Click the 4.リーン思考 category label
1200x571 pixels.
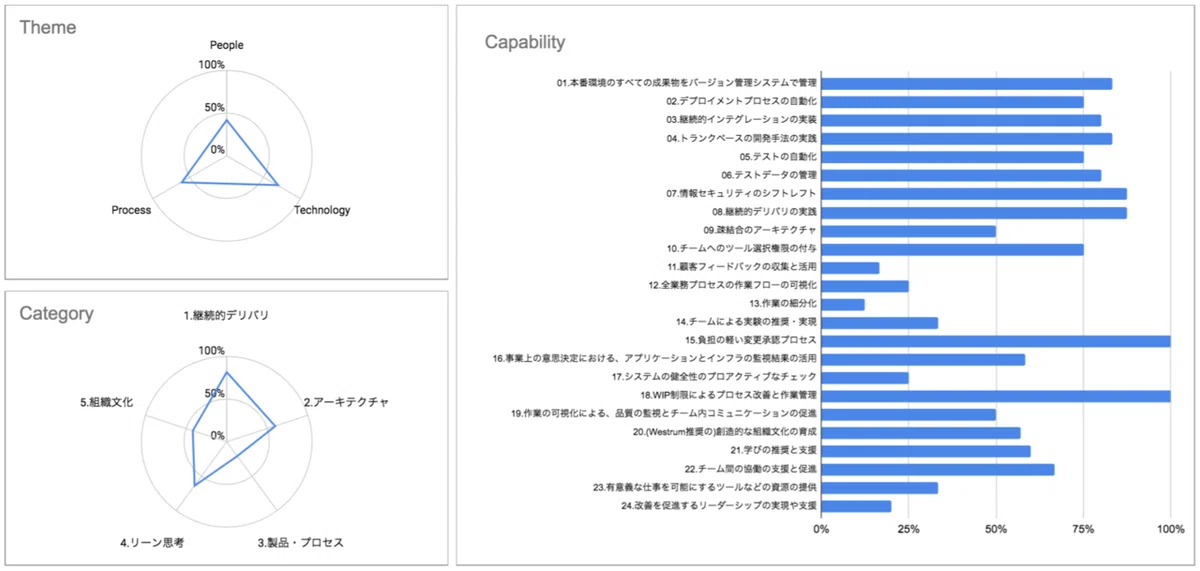coord(151,542)
